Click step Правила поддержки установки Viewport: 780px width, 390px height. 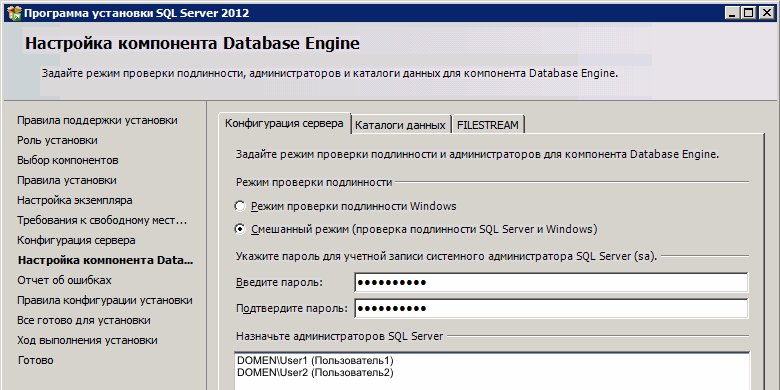98,120
